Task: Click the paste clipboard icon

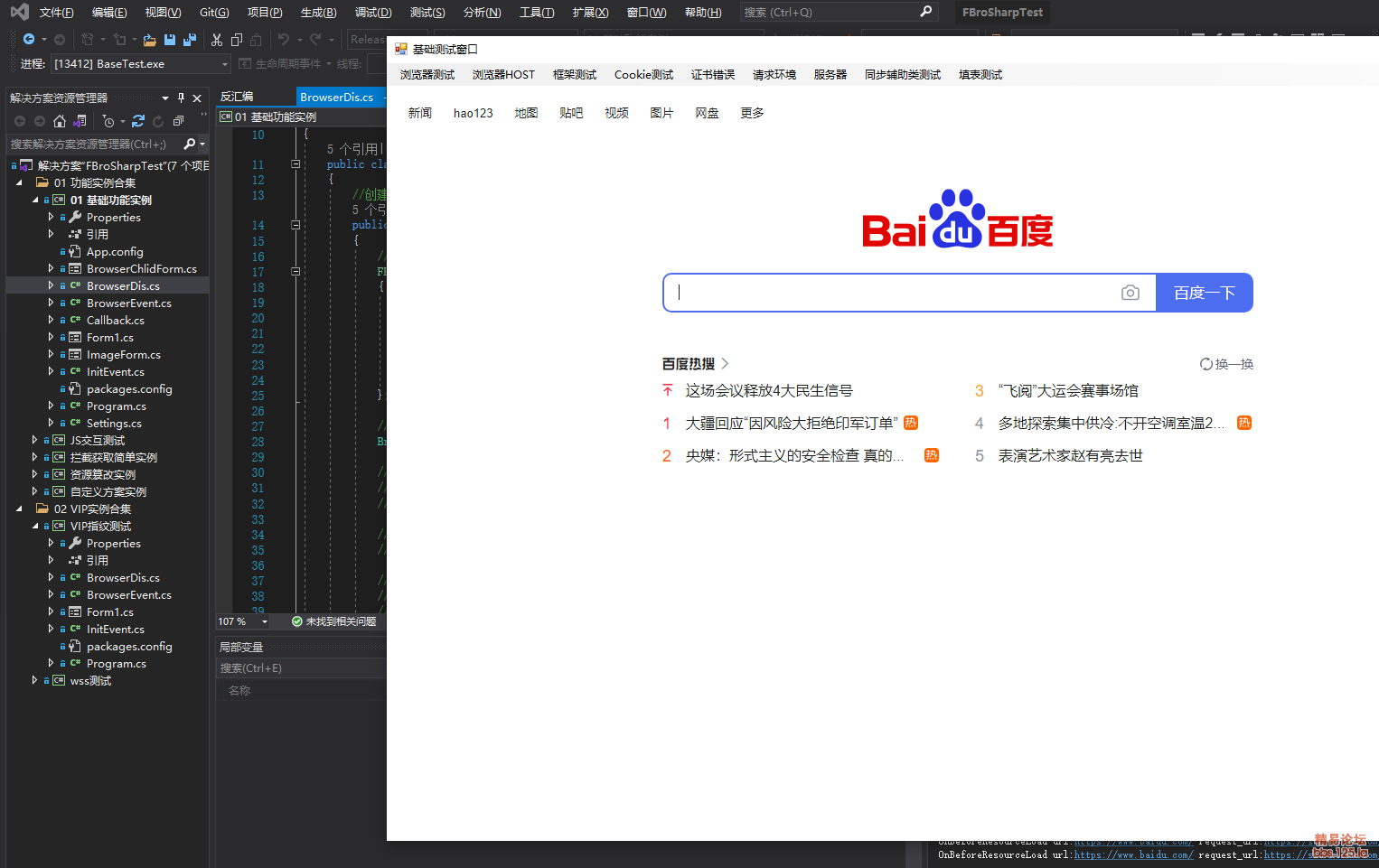Action: point(256,40)
